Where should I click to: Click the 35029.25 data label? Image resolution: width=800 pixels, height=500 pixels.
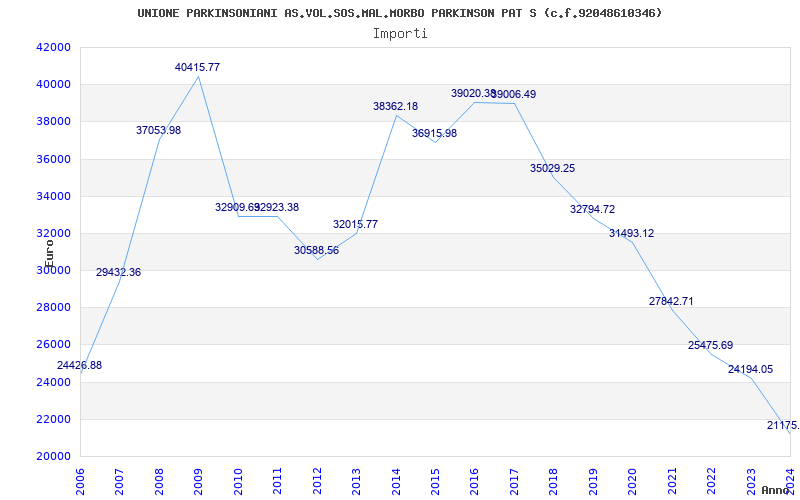click(553, 168)
